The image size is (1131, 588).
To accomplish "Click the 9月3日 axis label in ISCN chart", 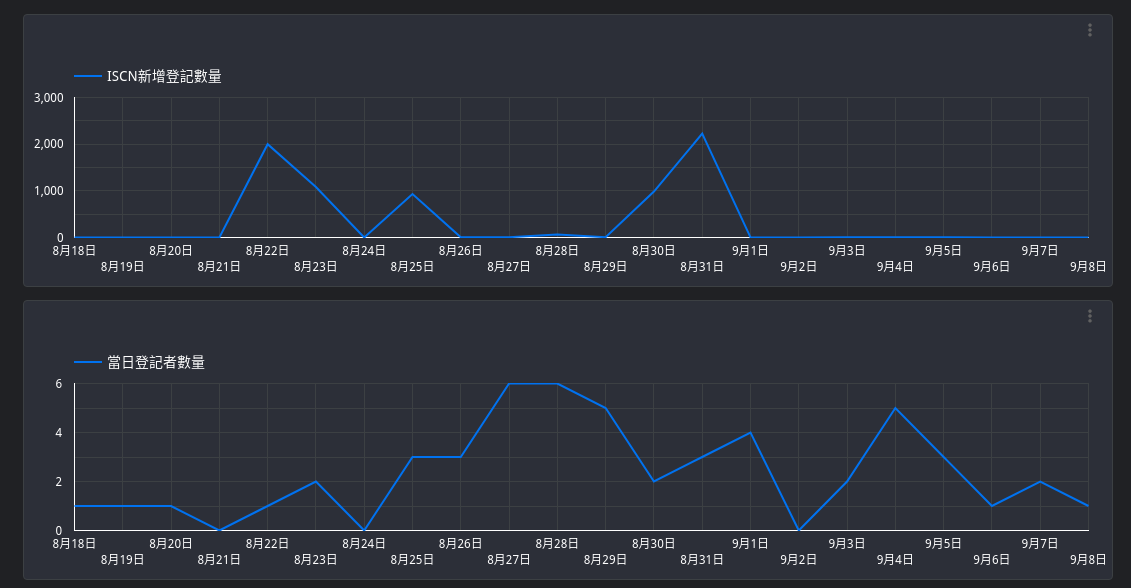I will 847,250.
